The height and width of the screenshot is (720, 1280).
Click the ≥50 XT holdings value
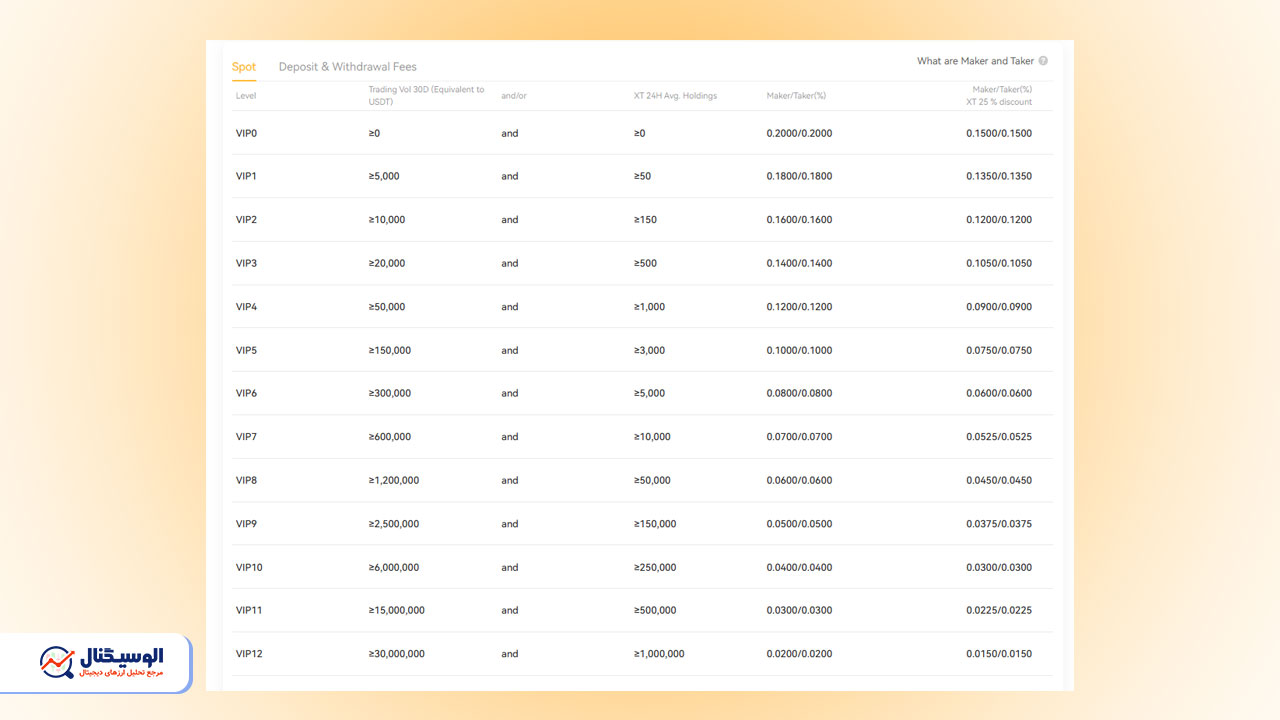(x=642, y=176)
